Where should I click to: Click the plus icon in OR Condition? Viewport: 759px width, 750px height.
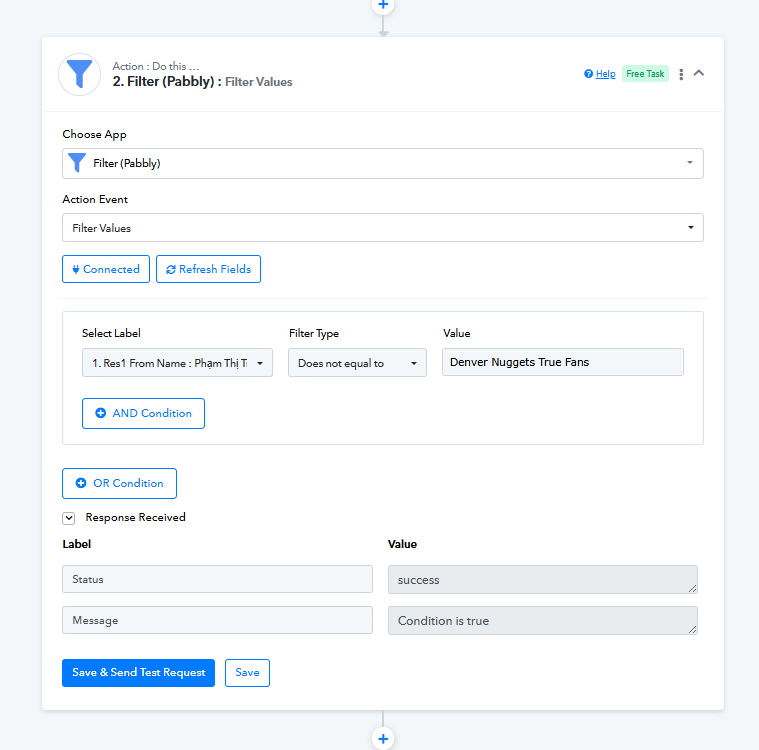81,483
